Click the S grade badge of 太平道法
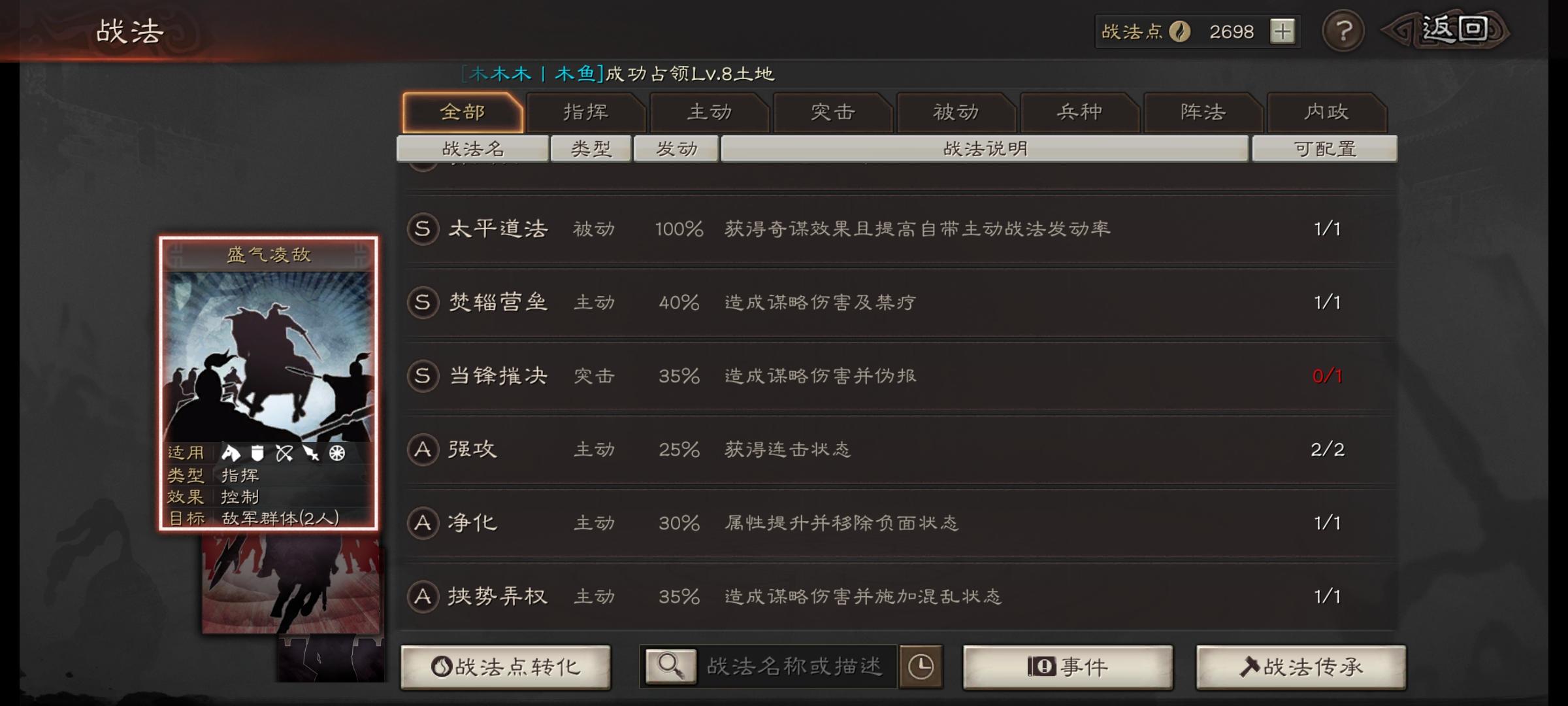 coord(423,229)
